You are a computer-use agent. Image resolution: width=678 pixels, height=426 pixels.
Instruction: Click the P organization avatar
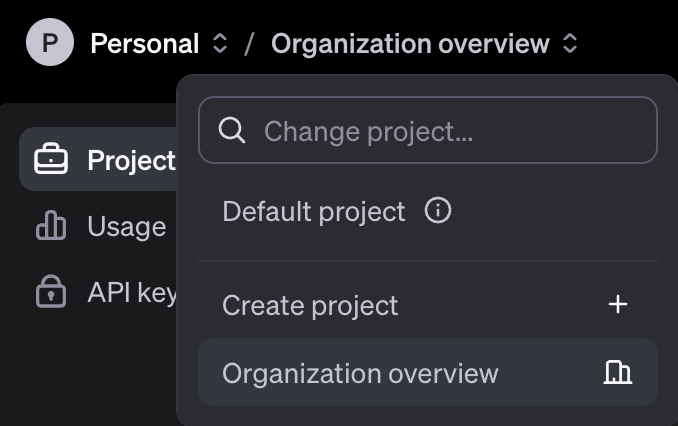(50, 42)
